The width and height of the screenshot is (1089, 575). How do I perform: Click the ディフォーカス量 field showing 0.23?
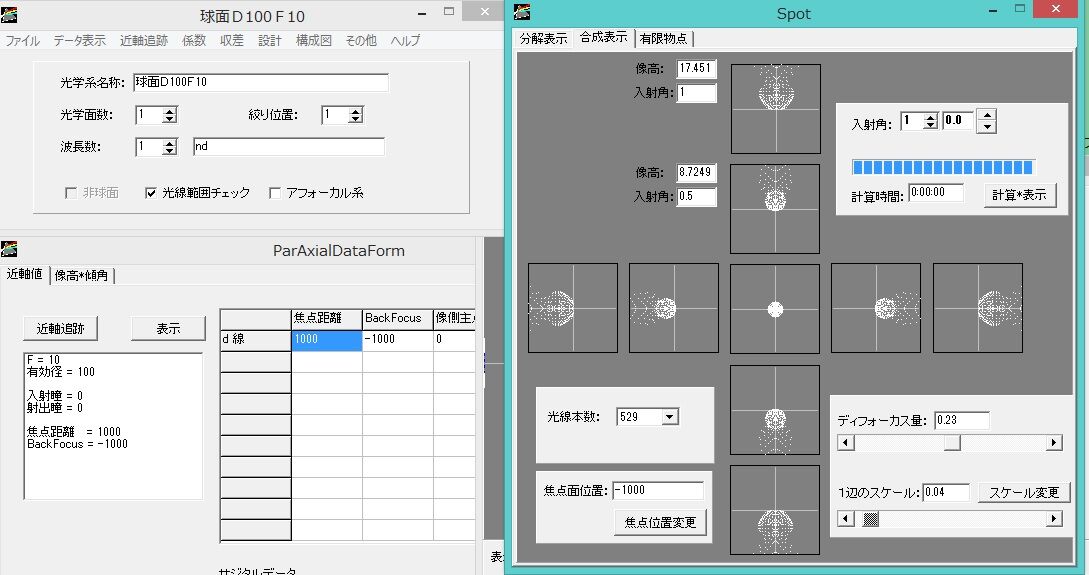tap(962, 421)
